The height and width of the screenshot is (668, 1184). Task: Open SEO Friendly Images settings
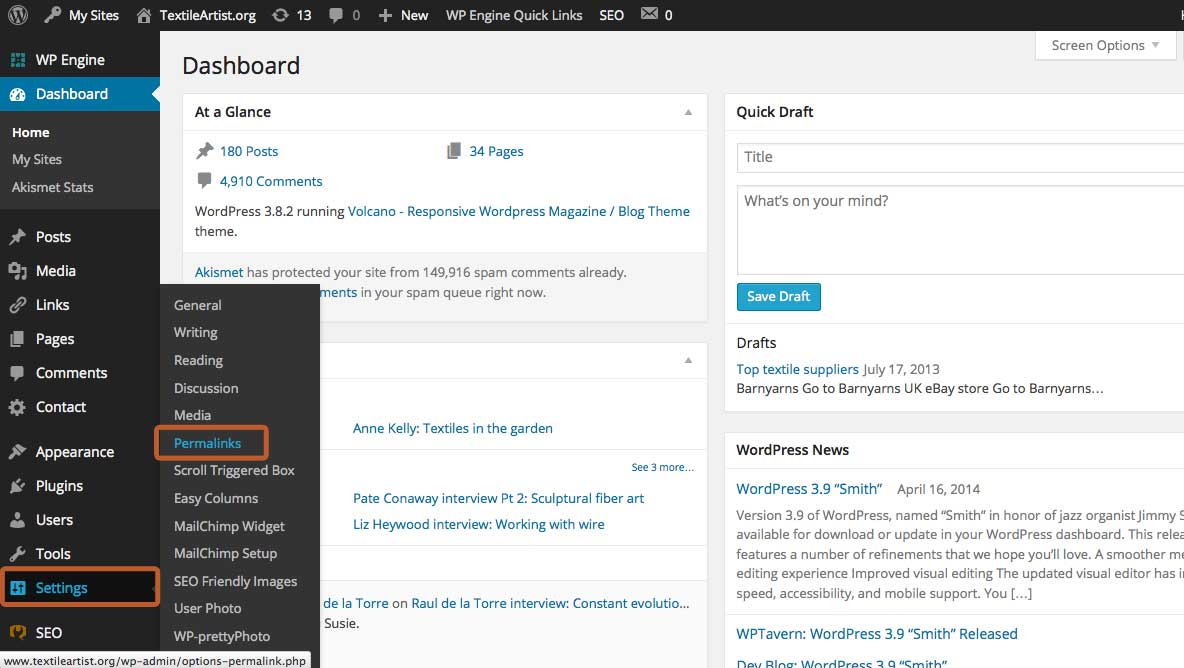[x=236, y=581]
